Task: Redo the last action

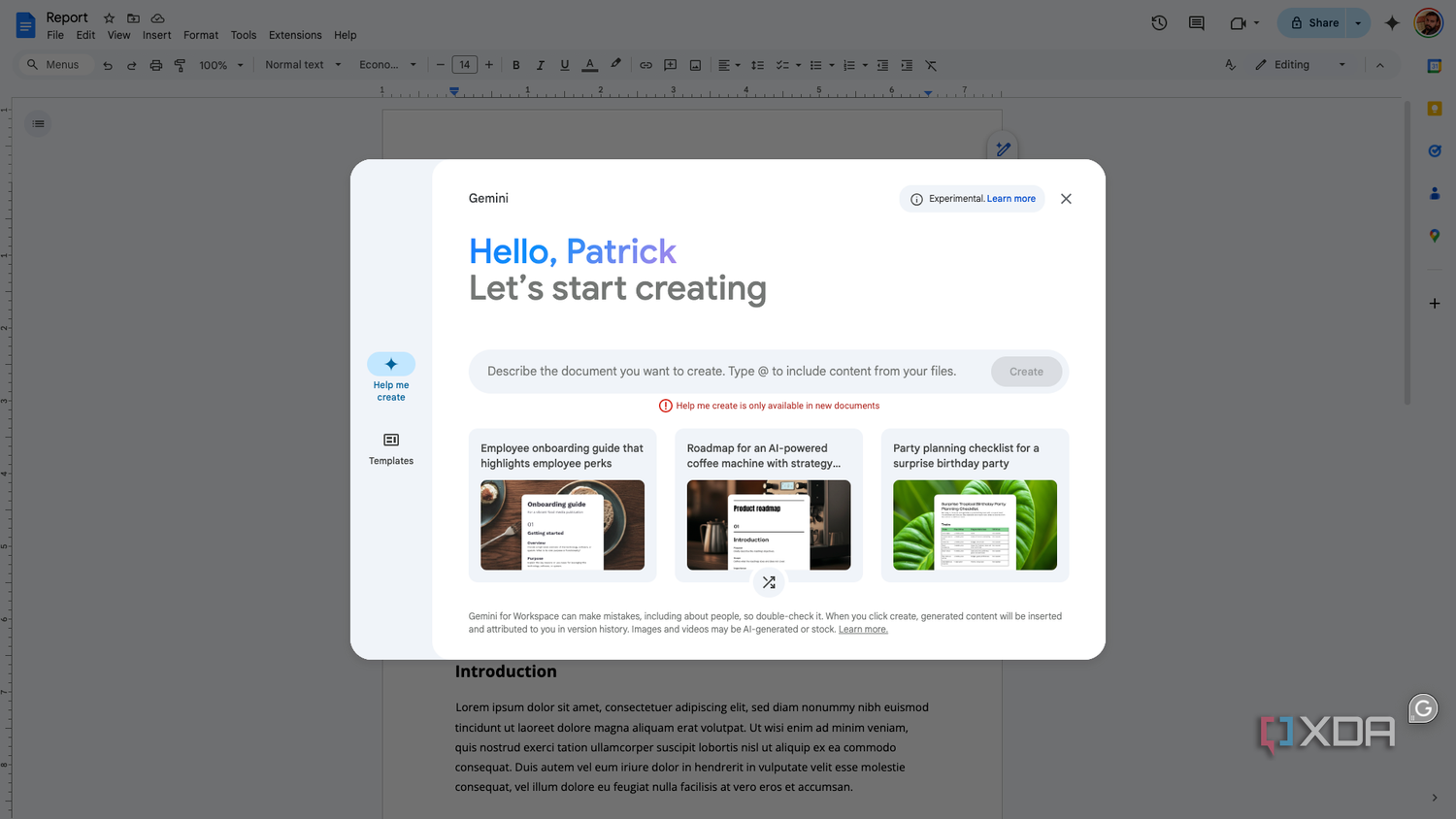Action: click(131, 65)
